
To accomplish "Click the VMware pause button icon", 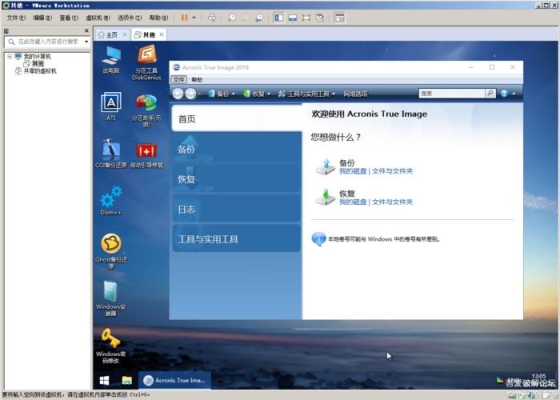I will coord(184,18).
